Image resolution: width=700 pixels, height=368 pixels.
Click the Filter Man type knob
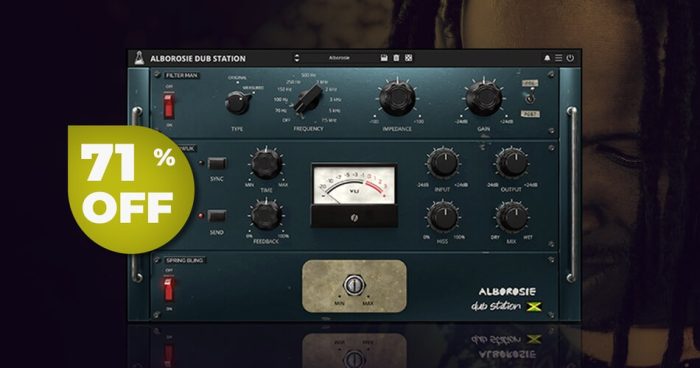(238, 103)
